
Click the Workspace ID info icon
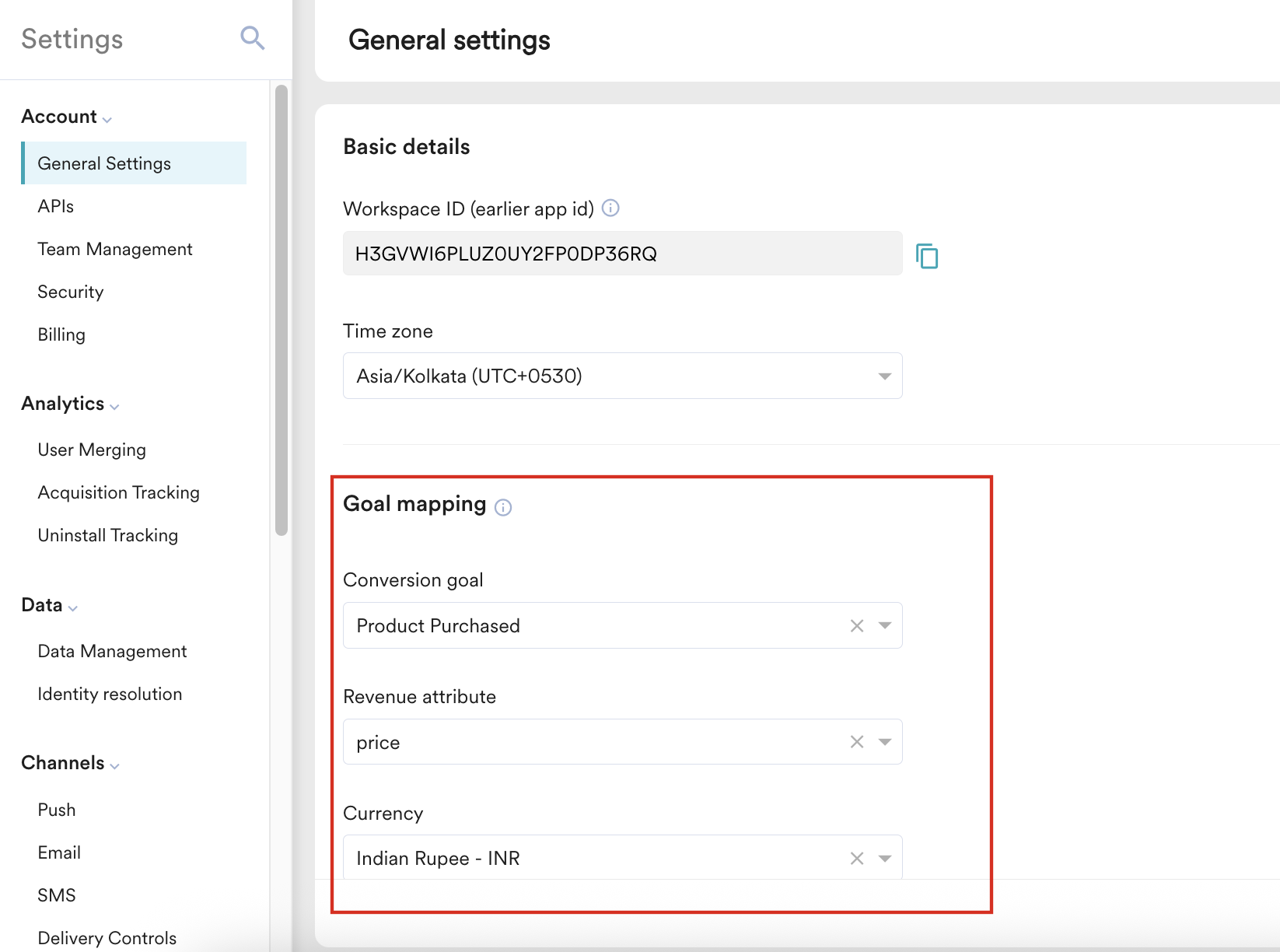611,208
